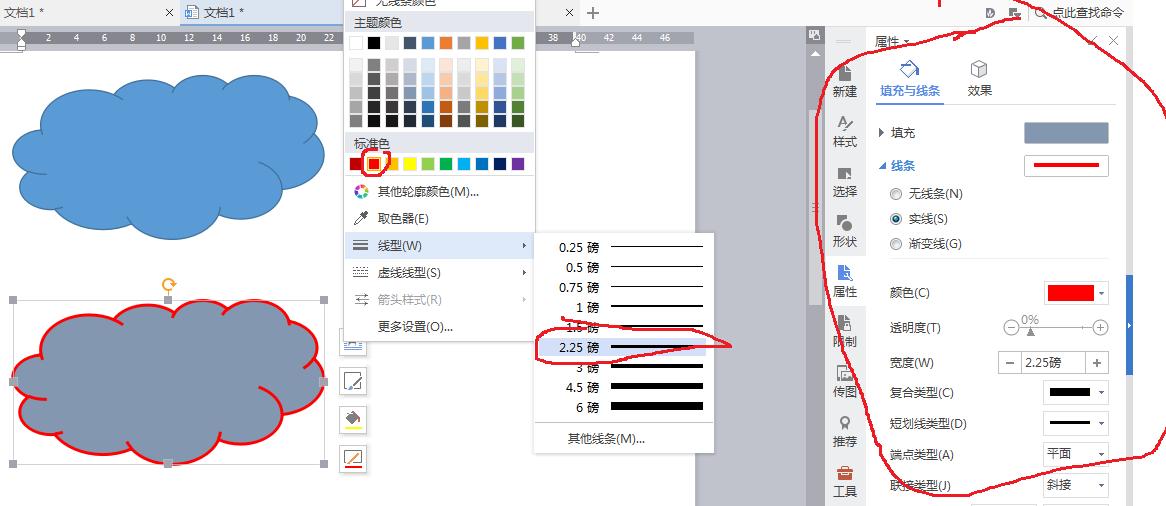
Task: Pick the bright red standard color swatch
Action: (x=374, y=164)
